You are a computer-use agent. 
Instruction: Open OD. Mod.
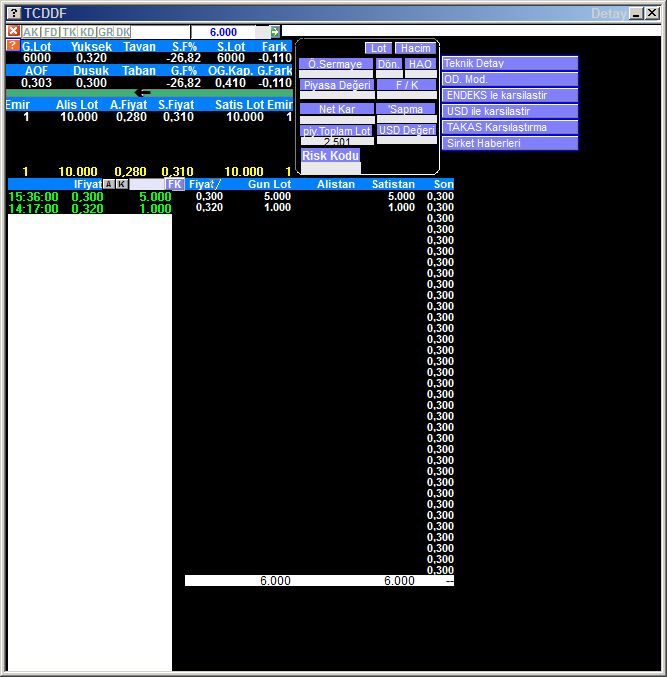510,79
